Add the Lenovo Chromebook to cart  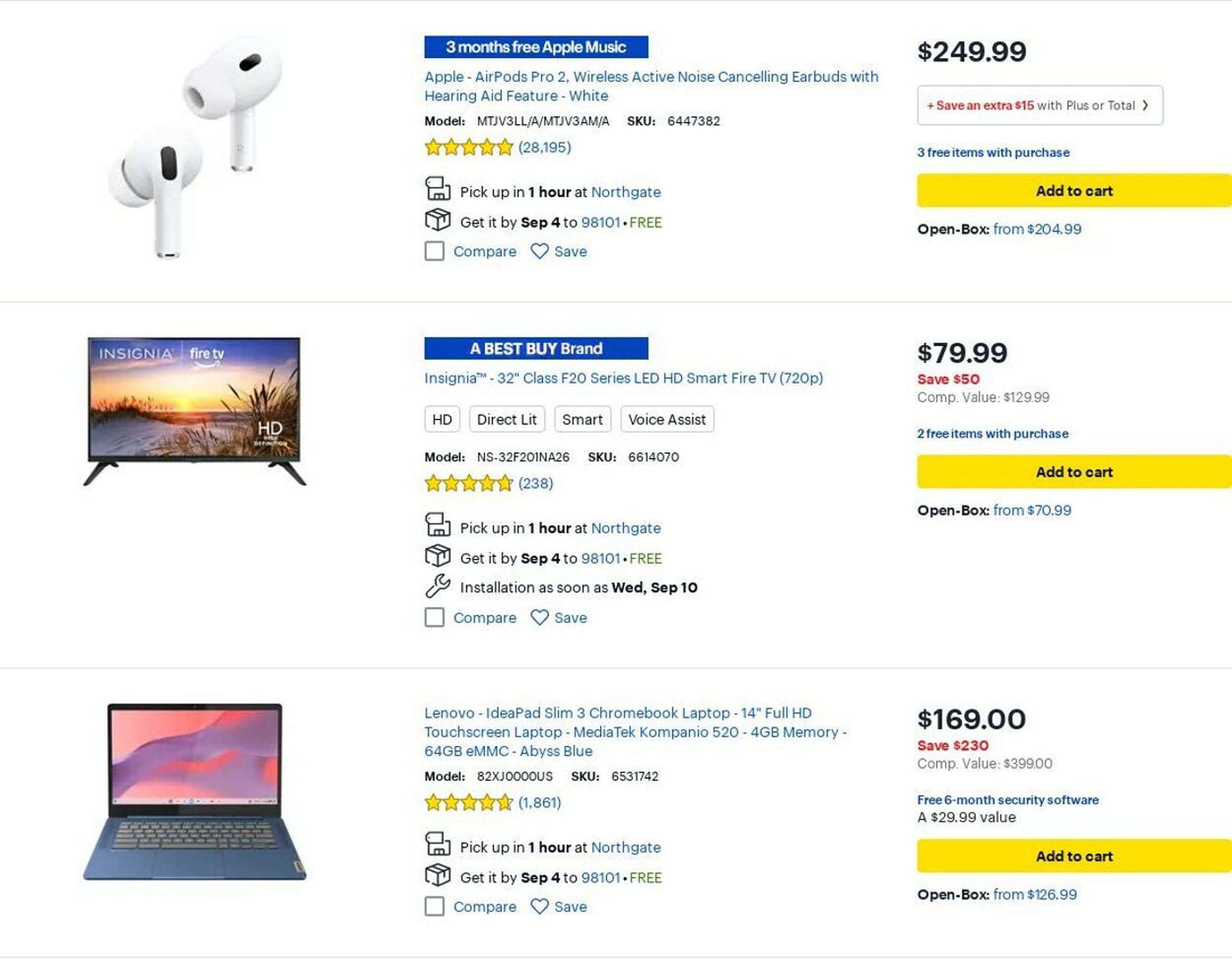pyautogui.click(x=1074, y=856)
